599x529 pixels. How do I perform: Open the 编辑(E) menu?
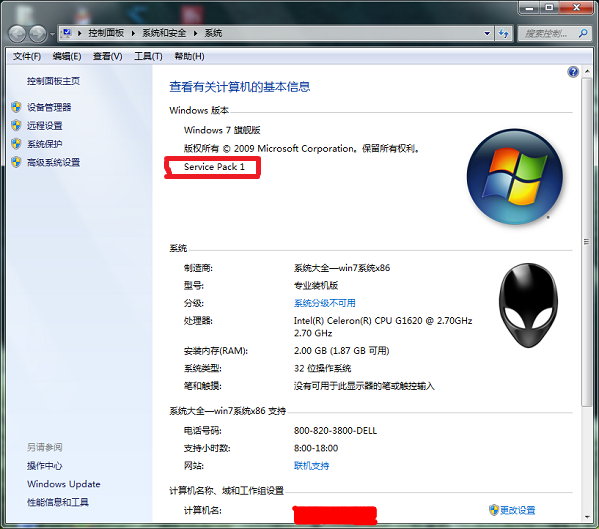point(67,57)
